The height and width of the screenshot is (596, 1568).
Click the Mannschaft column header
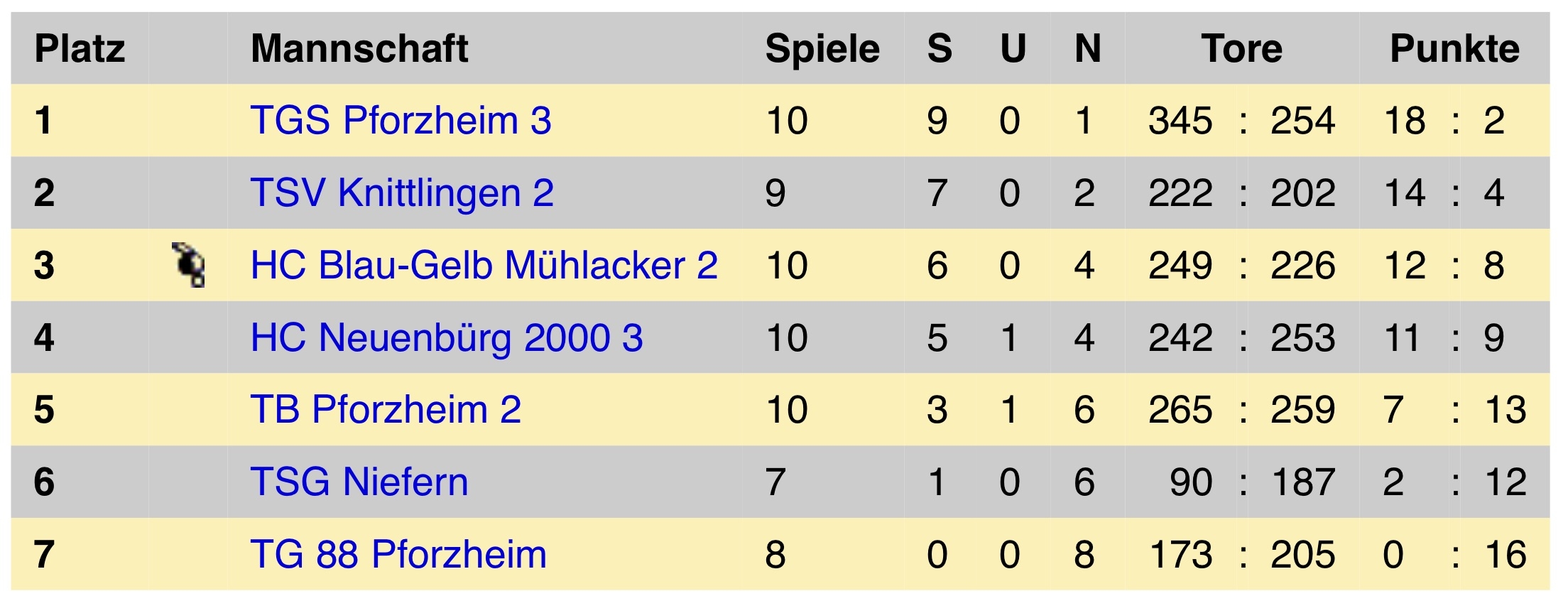click(359, 48)
